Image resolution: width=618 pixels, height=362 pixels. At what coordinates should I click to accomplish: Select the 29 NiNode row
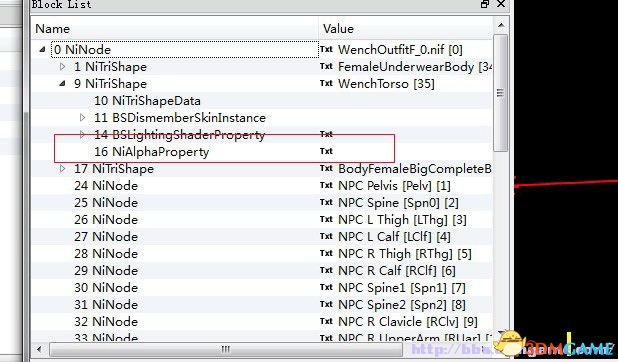(x=106, y=271)
